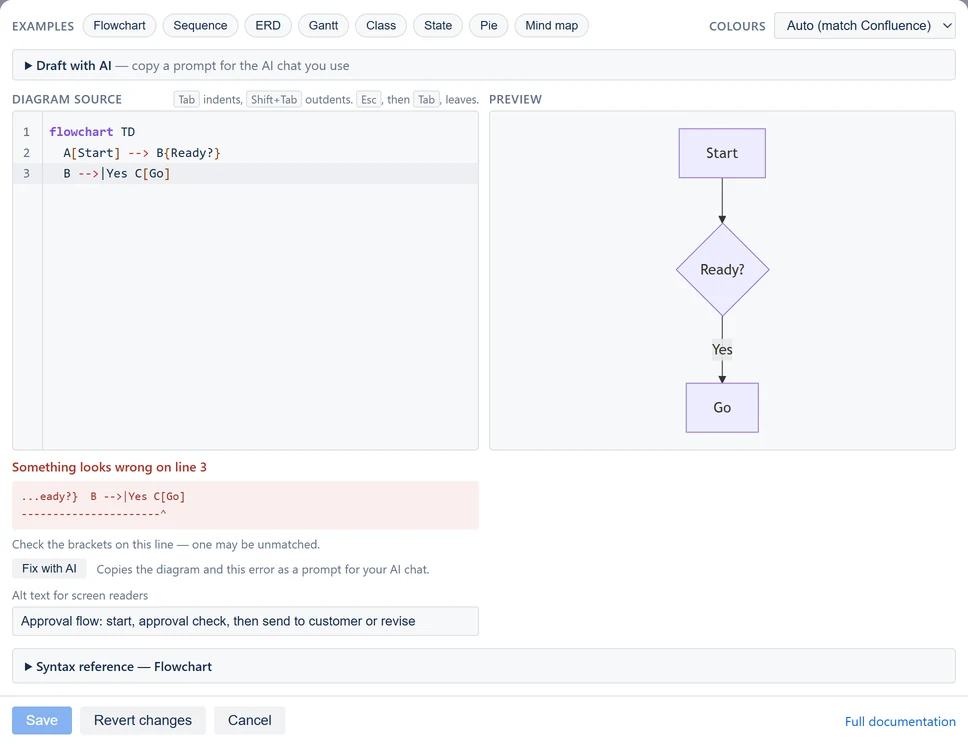
Task: Expand Syntax reference — Flowchart section
Action: pos(483,666)
